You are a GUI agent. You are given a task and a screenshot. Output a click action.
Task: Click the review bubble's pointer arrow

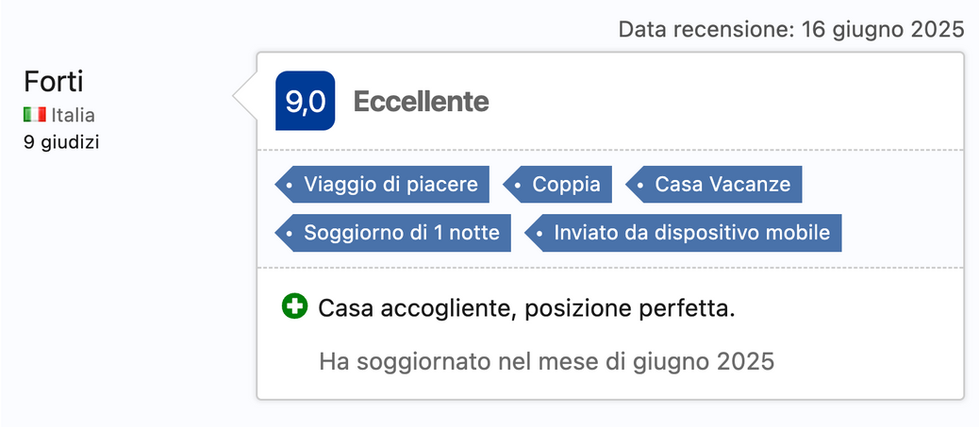(x=245, y=97)
